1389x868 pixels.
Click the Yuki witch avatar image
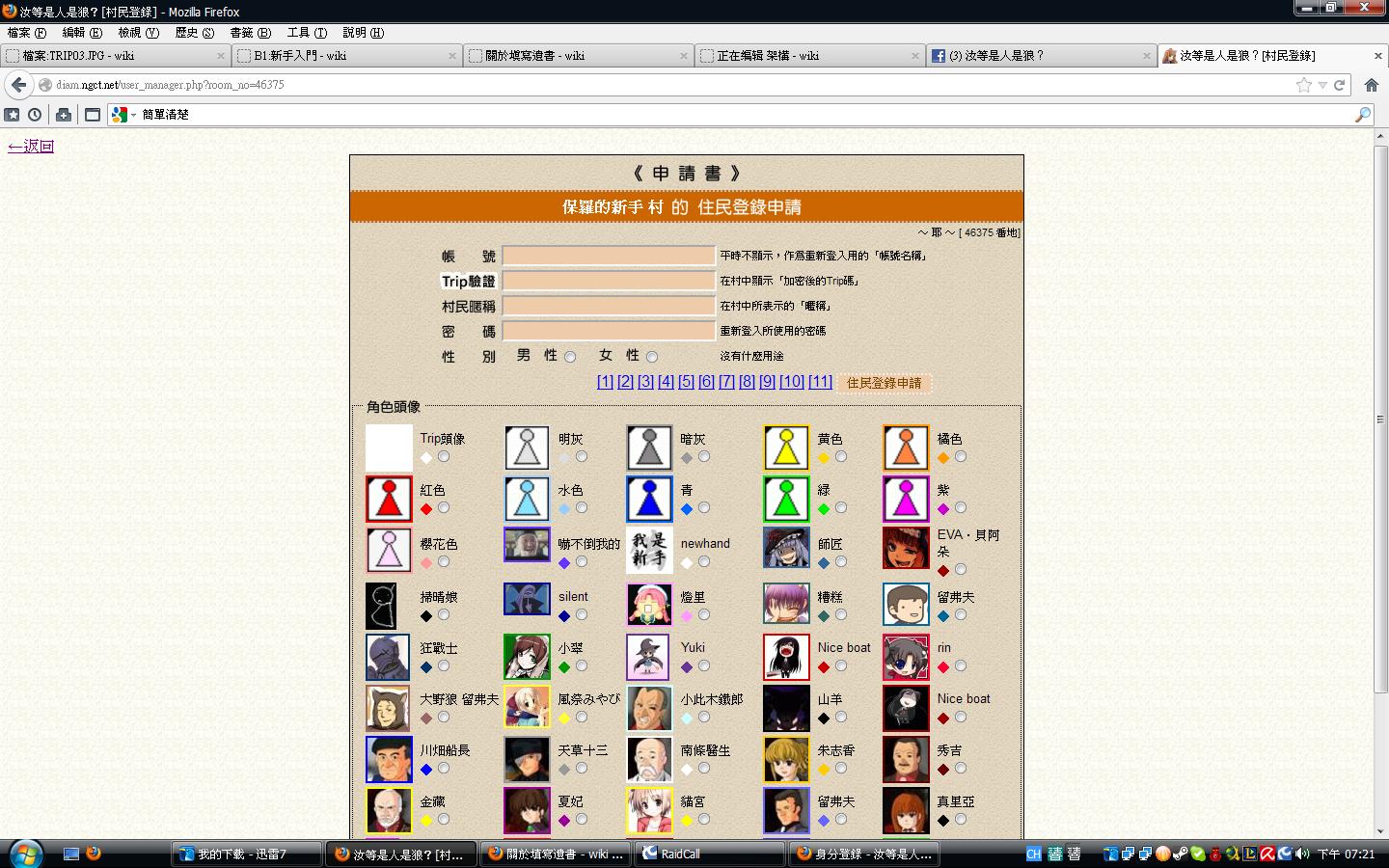click(x=649, y=658)
